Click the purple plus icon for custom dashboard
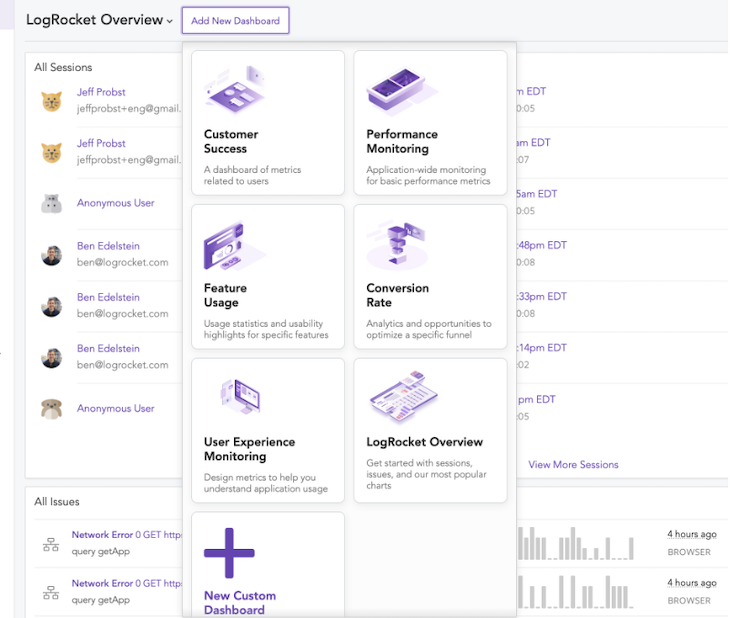The height and width of the screenshot is (618, 730). click(229, 553)
